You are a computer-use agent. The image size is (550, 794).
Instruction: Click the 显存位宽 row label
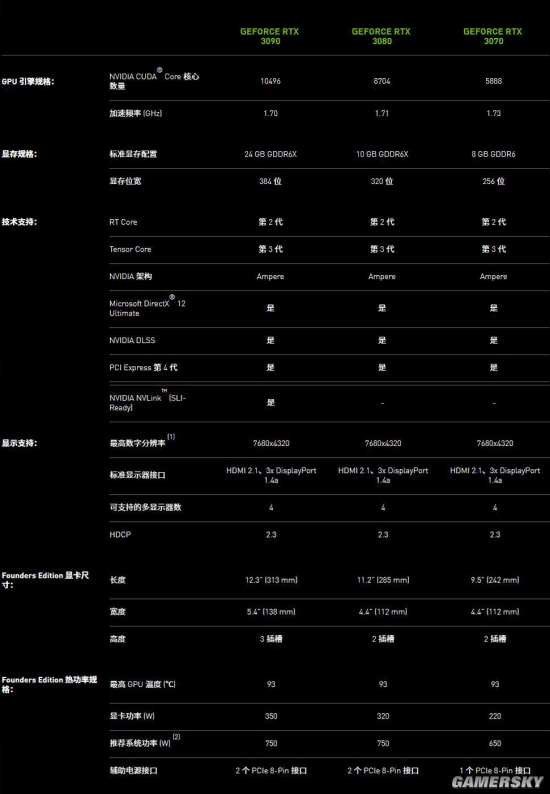pyautogui.click(x=125, y=181)
